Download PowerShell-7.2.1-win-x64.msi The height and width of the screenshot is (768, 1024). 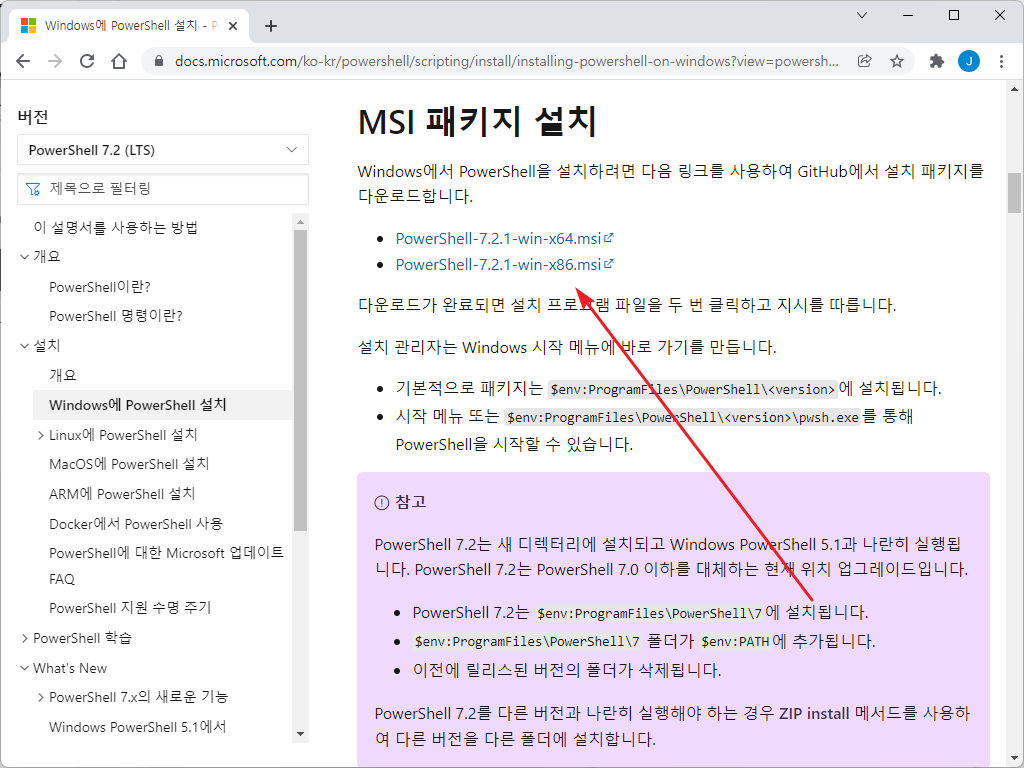click(x=498, y=238)
